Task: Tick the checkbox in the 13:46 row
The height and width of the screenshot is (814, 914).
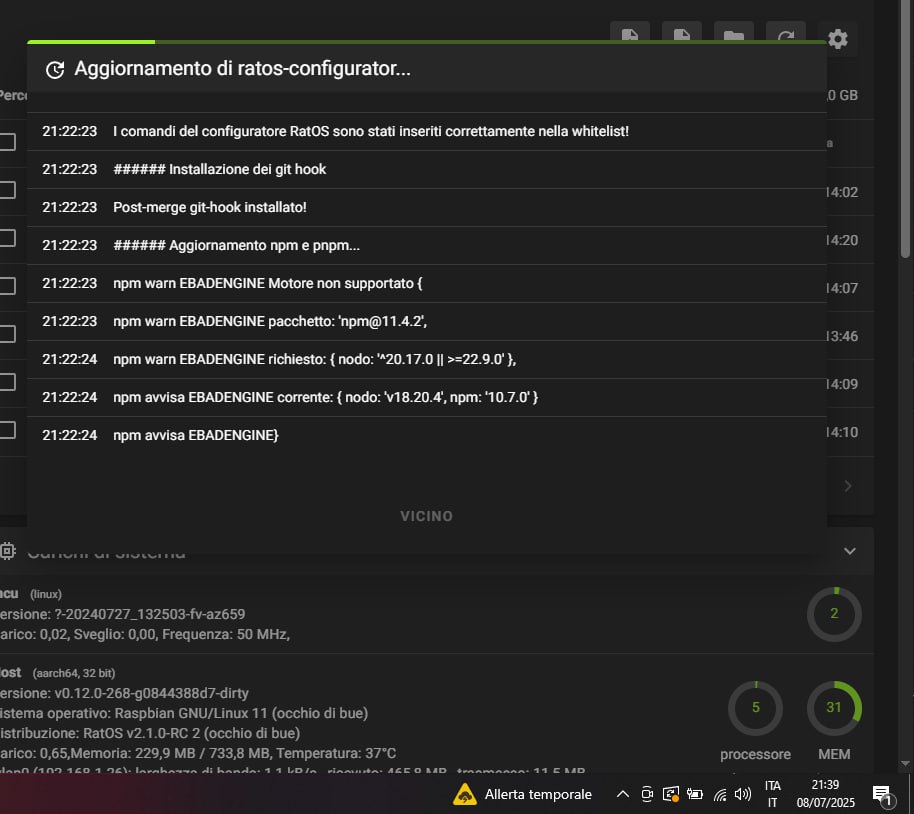Action: [x=8, y=334]
